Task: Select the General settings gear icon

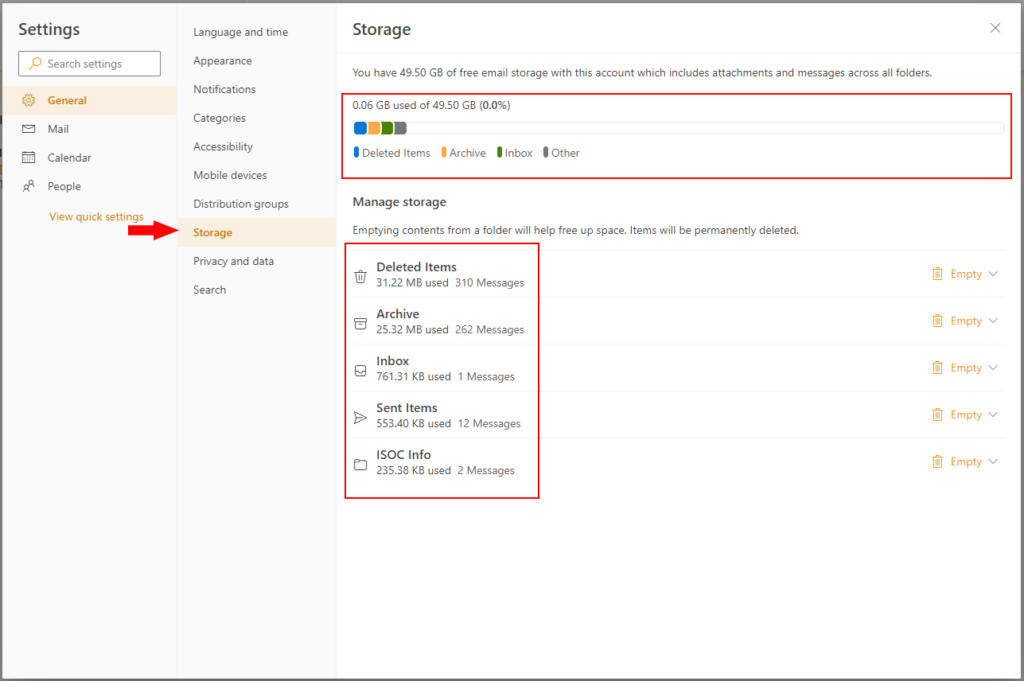Action: coord(28,100)
